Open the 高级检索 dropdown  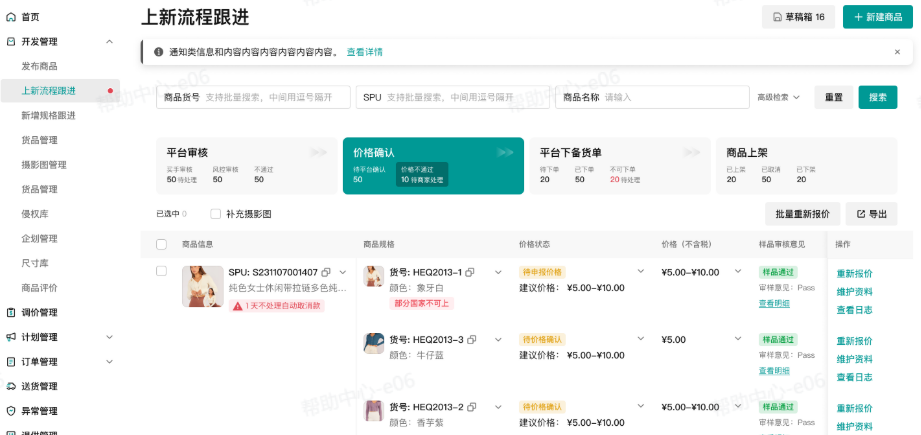(778, 97)
